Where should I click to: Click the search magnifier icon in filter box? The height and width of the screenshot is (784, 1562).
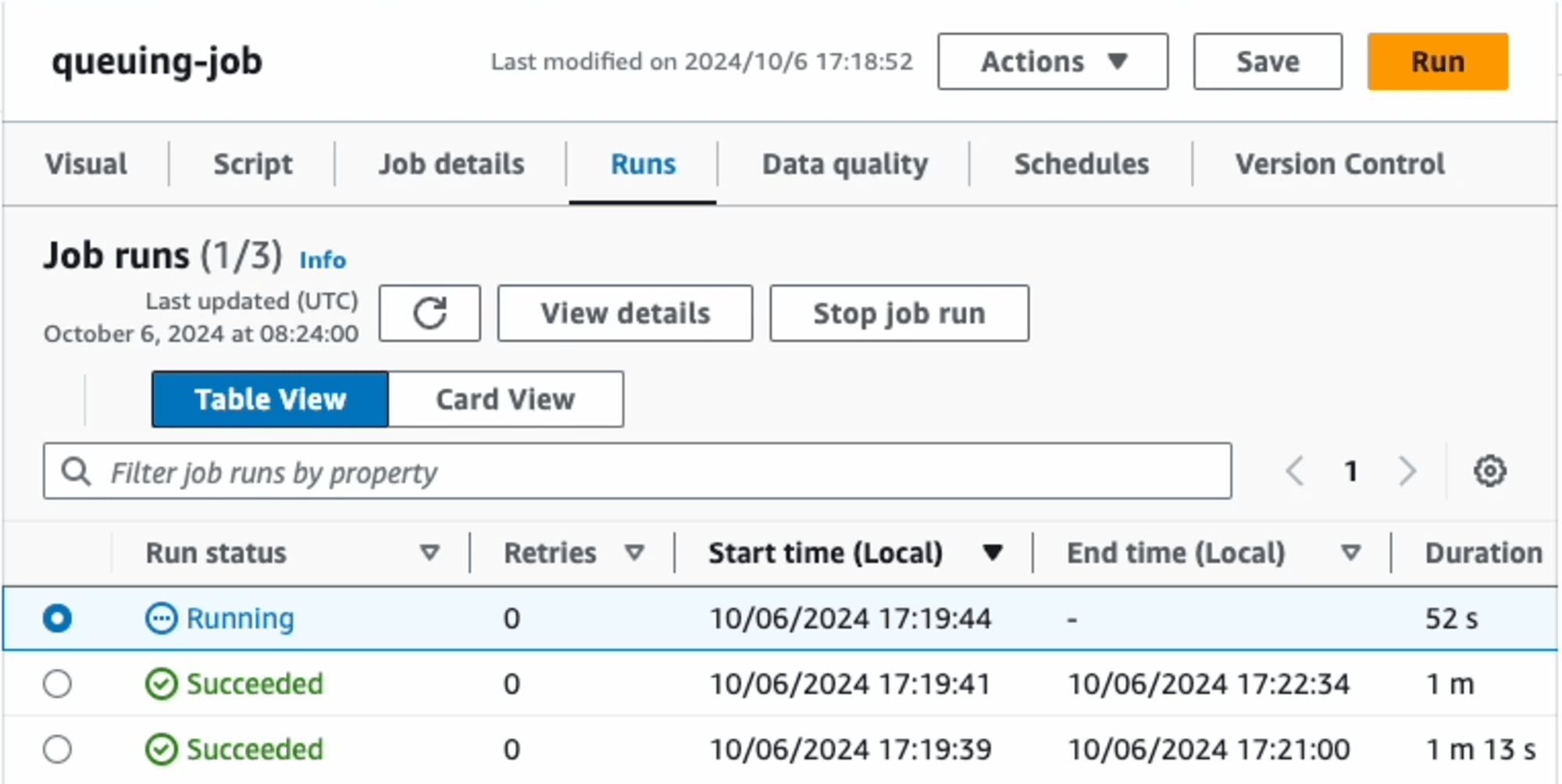tap(76, 471)
